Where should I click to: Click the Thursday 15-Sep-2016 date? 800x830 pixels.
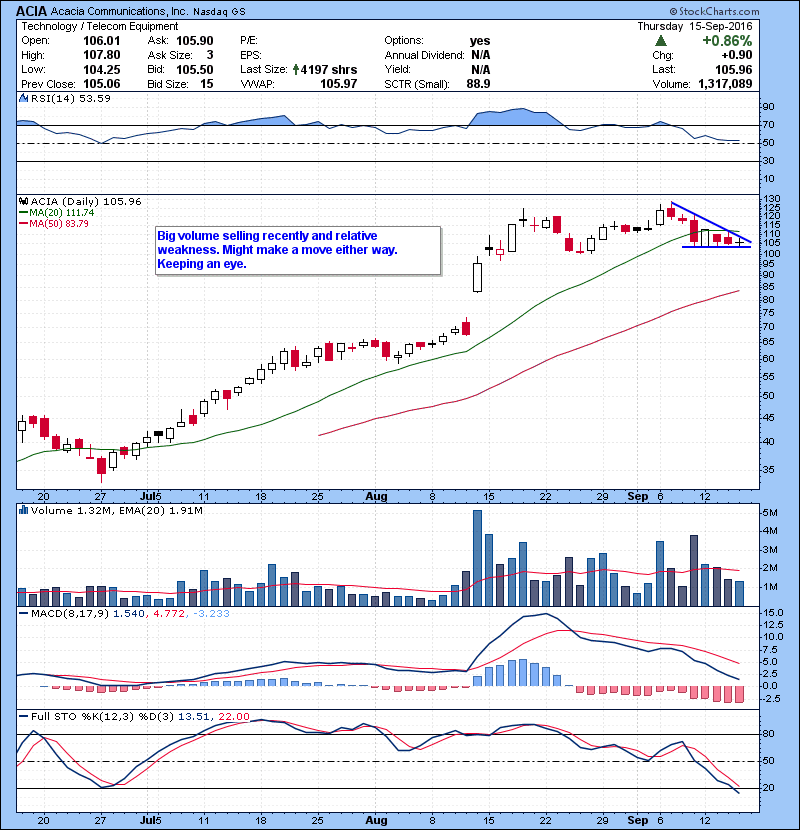(695, 26)
